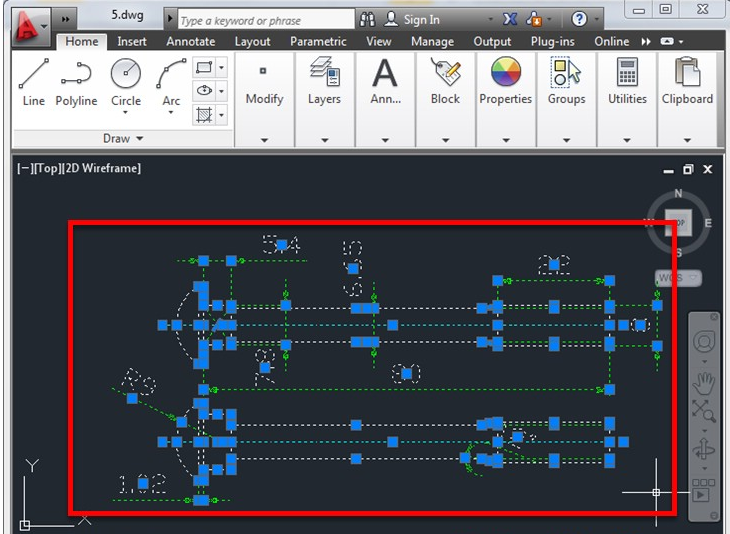Select the Polyline tool
The height and width of the screenshot is (534, 730).
(x=76, y=82)
